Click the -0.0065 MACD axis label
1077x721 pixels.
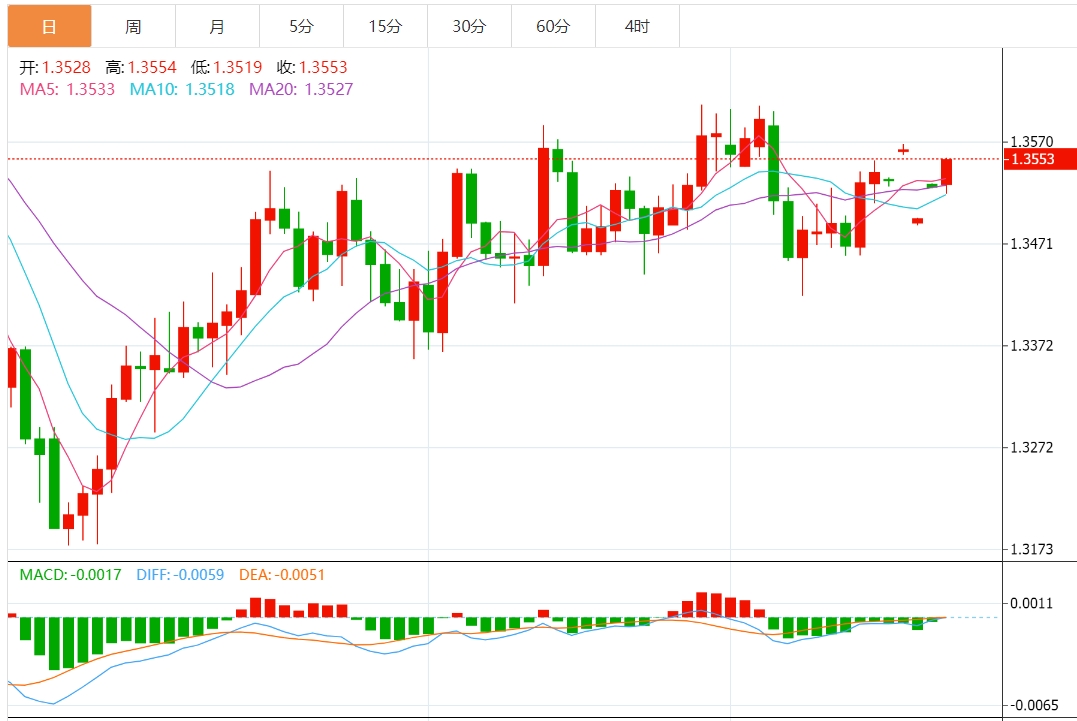(x=1032, y=705)
